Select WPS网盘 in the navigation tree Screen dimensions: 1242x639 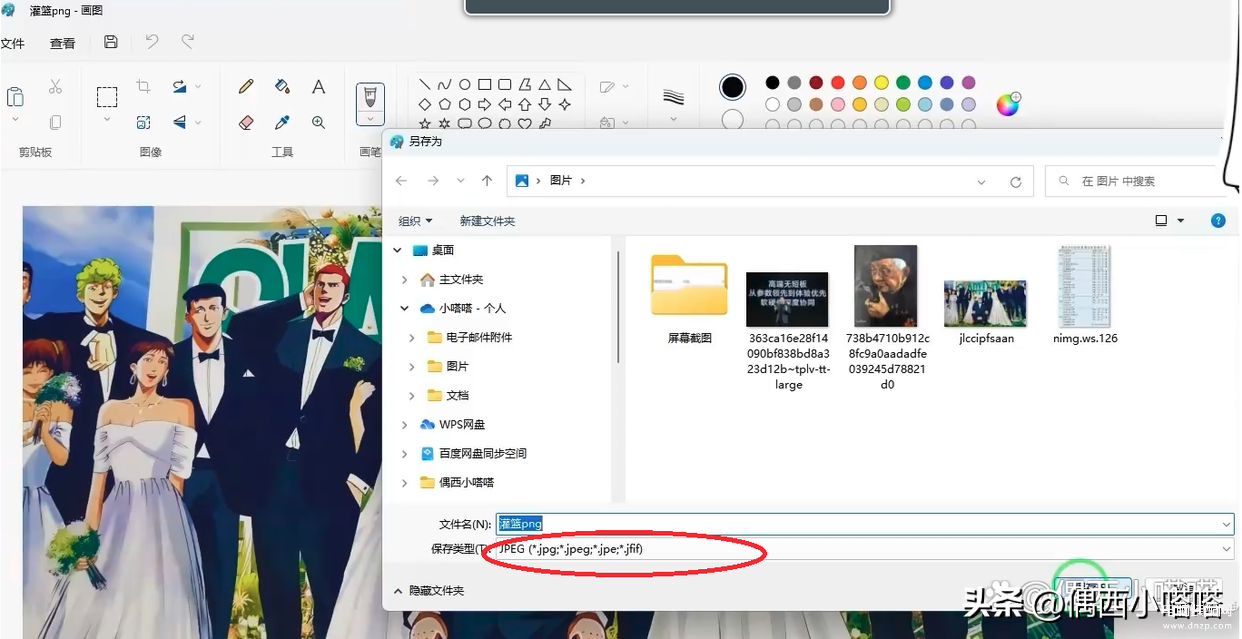tap(462, 425)
